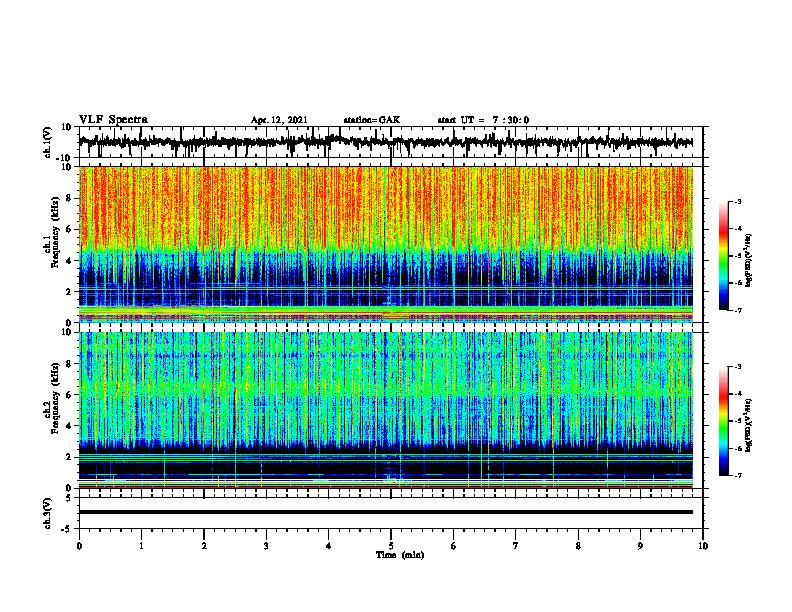Click the "Time (min)" x-axis label
The image size is (792, 612).
400,555
